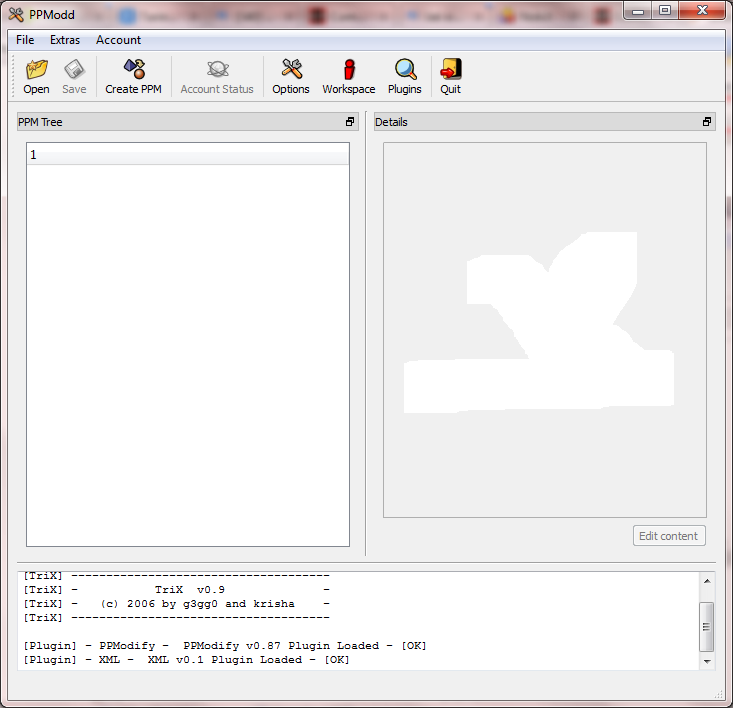Open the Workspace toolbar item
The image size is (733, 708).
click(349, 77)
